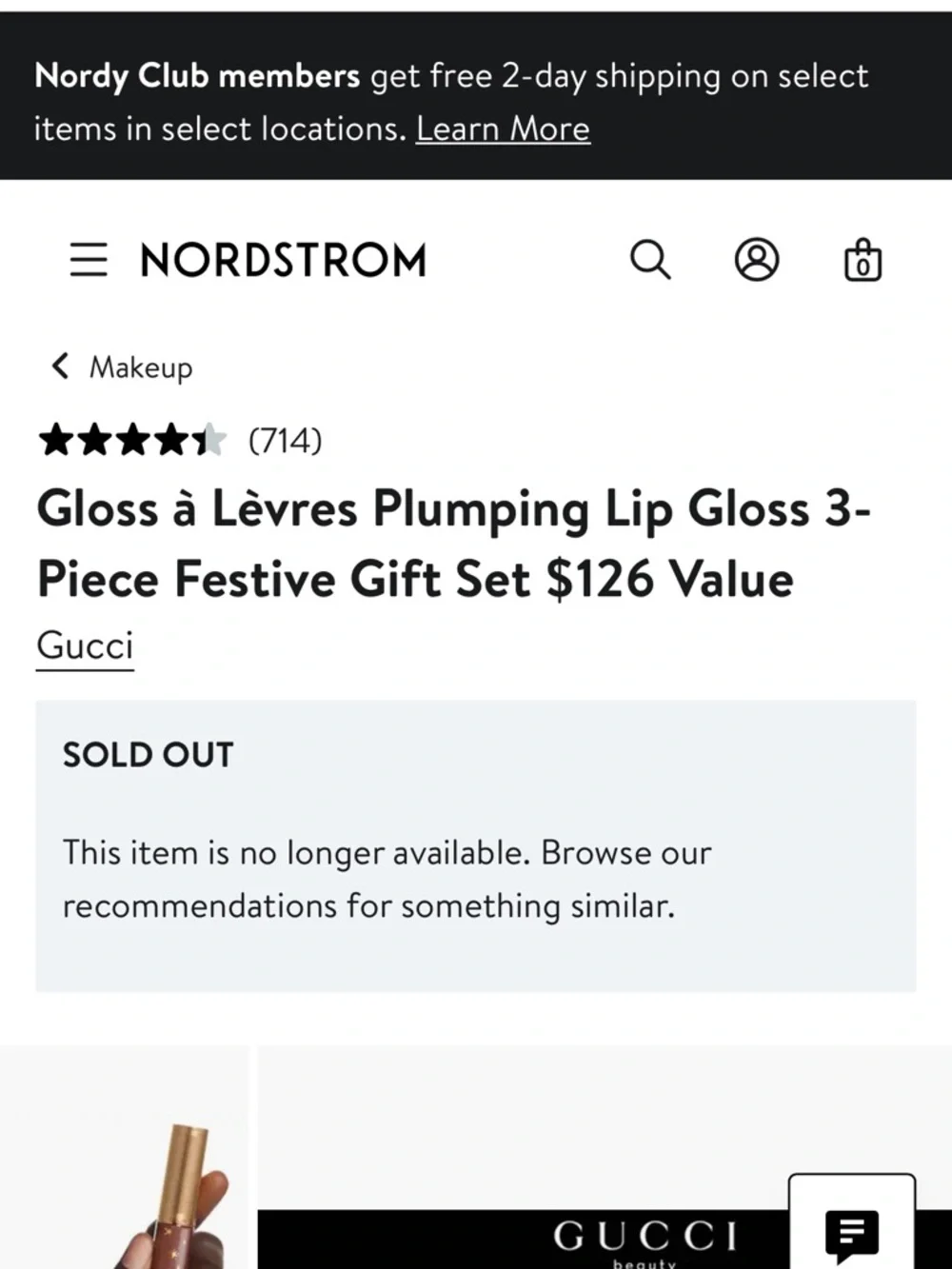Viewport: 952px width, 1269px height.
Task: Click the Gucci beauty banner image
Action: [x=600, y=1238]
